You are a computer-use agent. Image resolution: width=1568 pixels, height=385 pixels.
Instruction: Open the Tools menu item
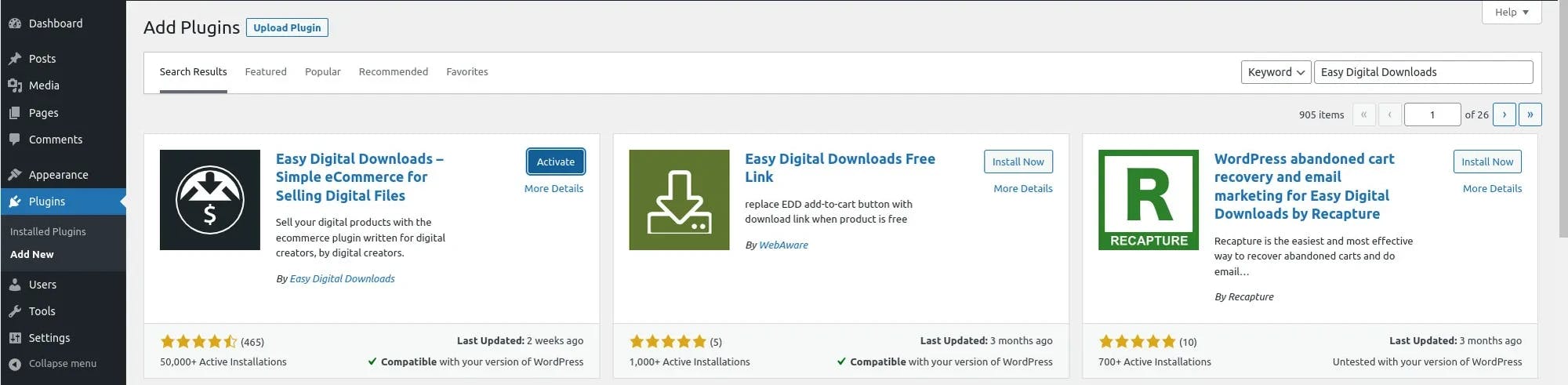pyautogui.click(x=63, y=311)
